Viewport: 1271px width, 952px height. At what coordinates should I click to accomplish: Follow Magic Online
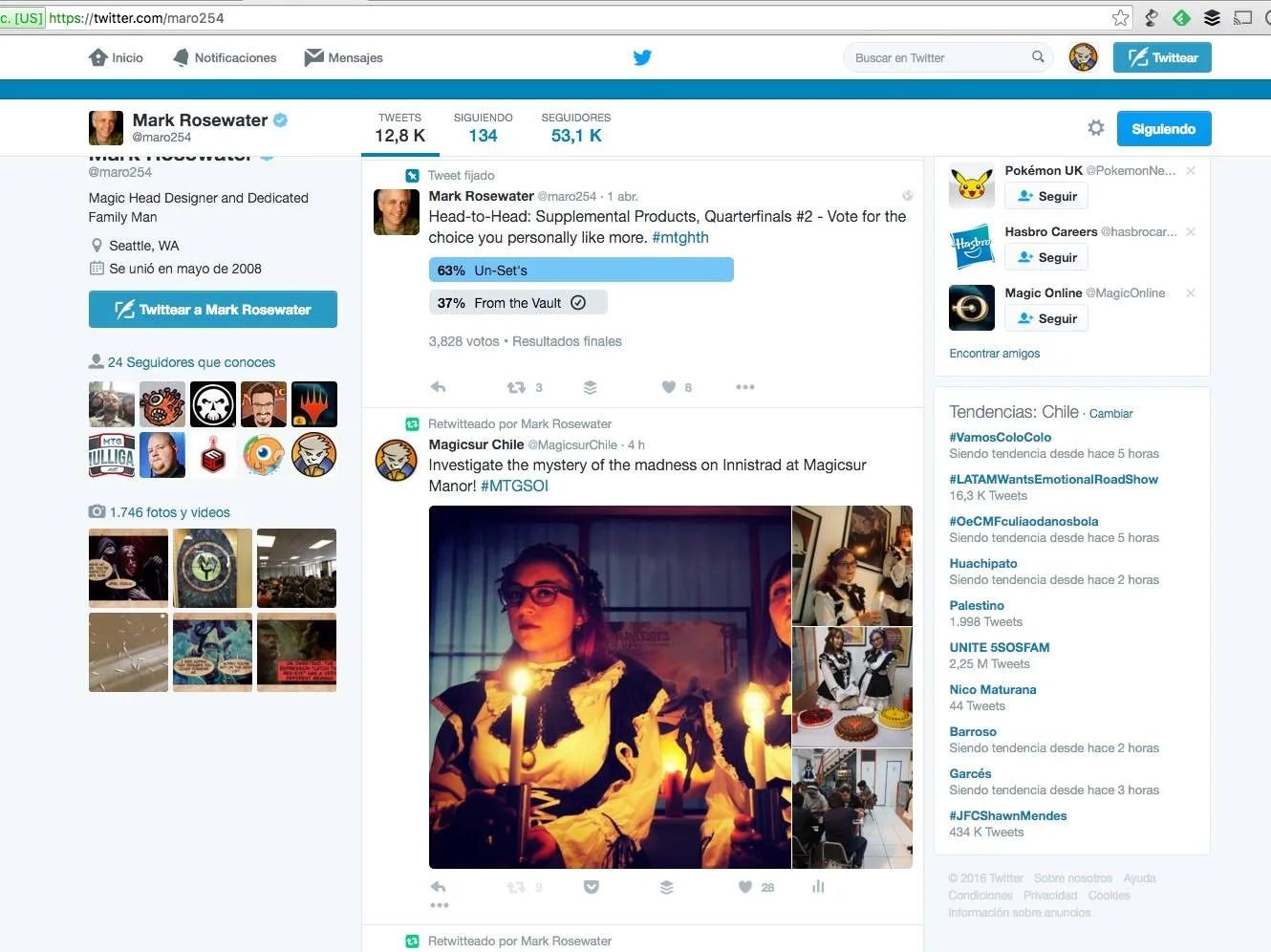click(1046, 318)
